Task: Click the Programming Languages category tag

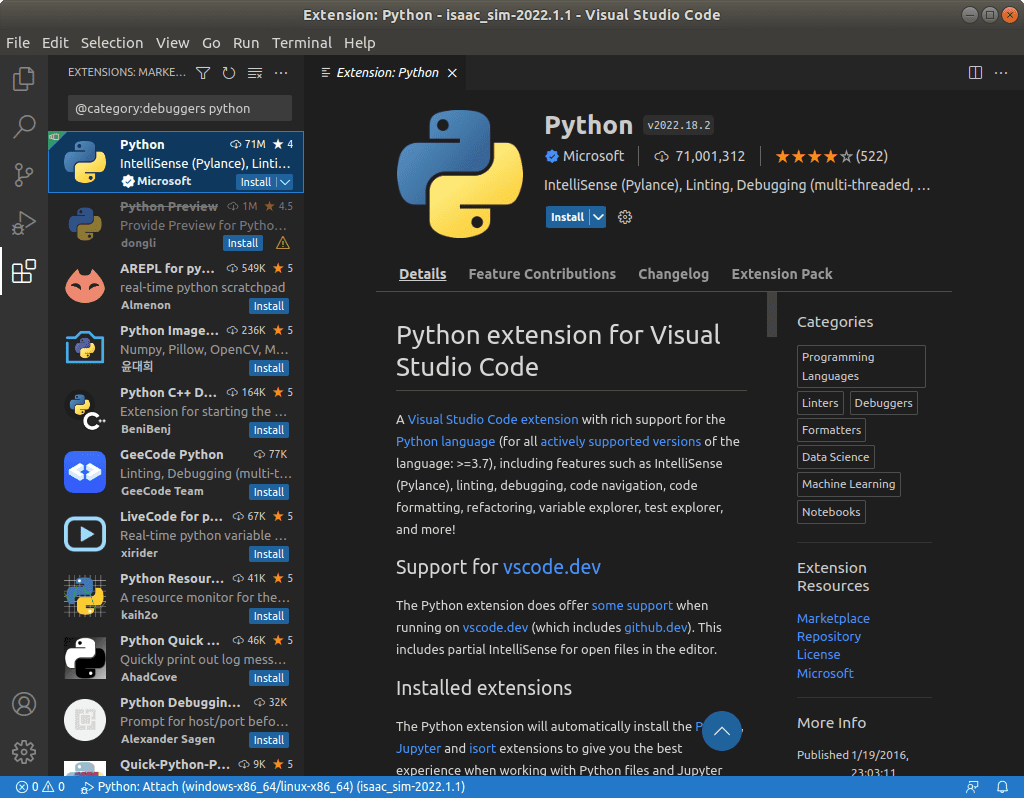Action: (861, 366)
